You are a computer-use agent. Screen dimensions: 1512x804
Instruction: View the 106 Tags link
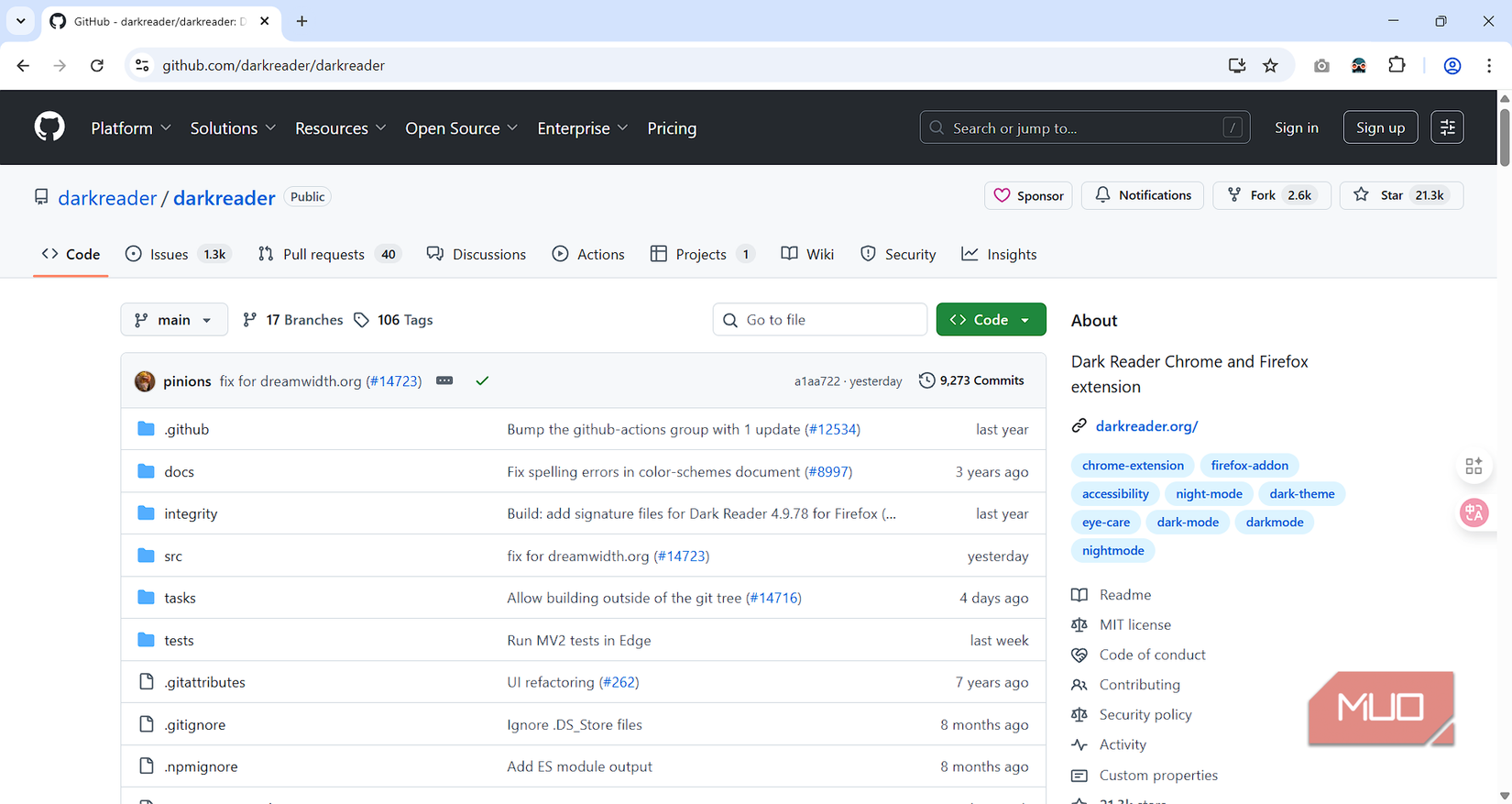pos(393,320)
